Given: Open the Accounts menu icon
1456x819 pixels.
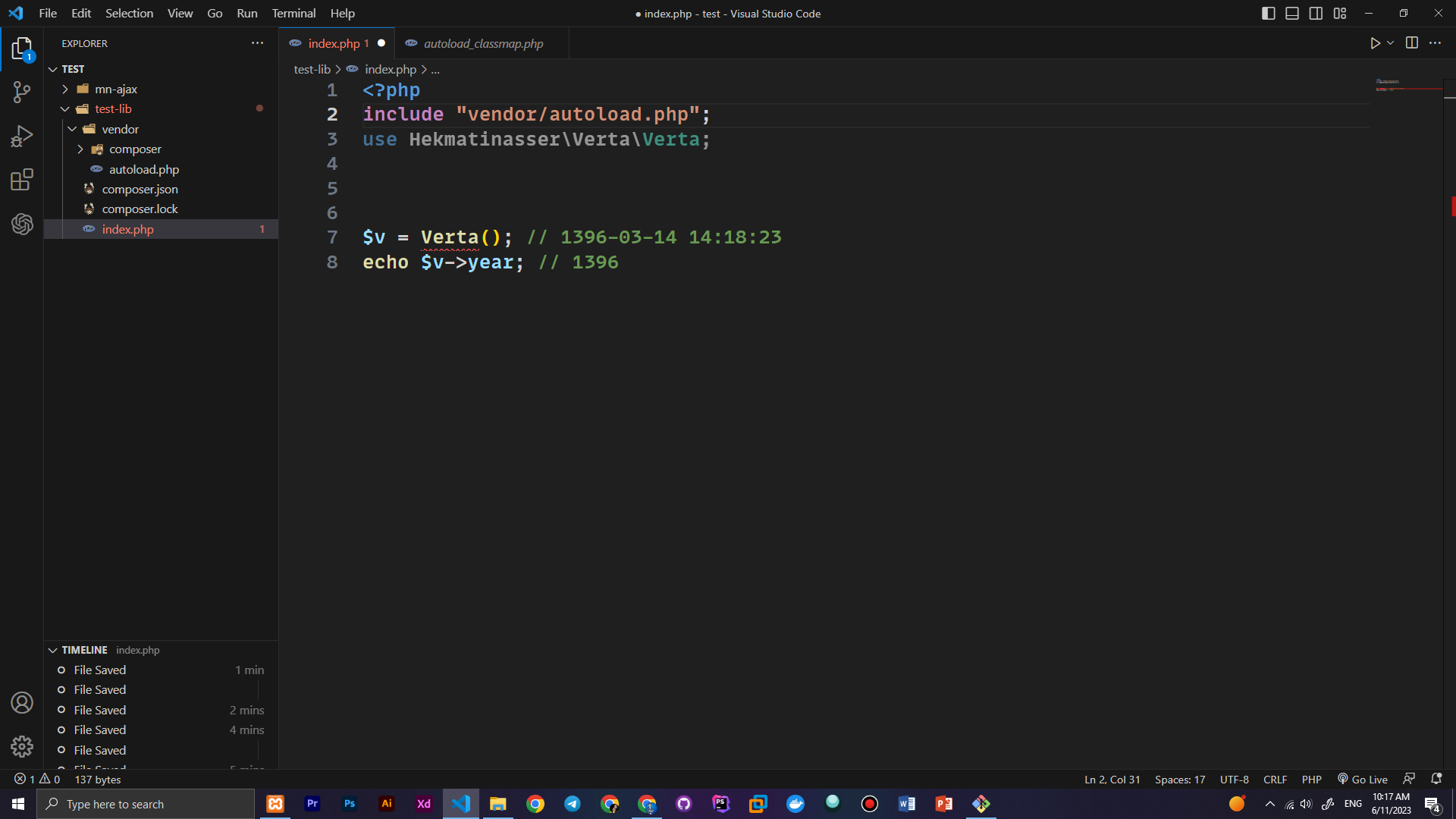Looking at the screenshot, I should point(22,703).
